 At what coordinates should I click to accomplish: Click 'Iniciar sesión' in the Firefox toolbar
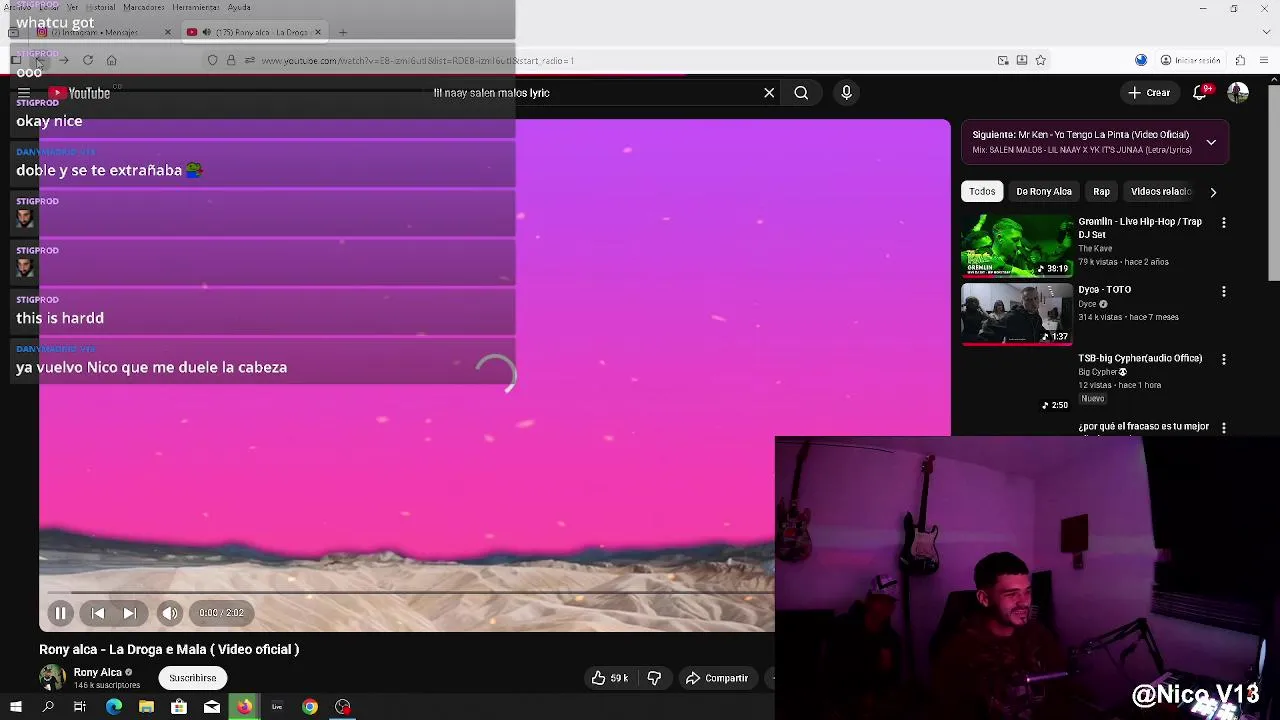pos(1190,61)
